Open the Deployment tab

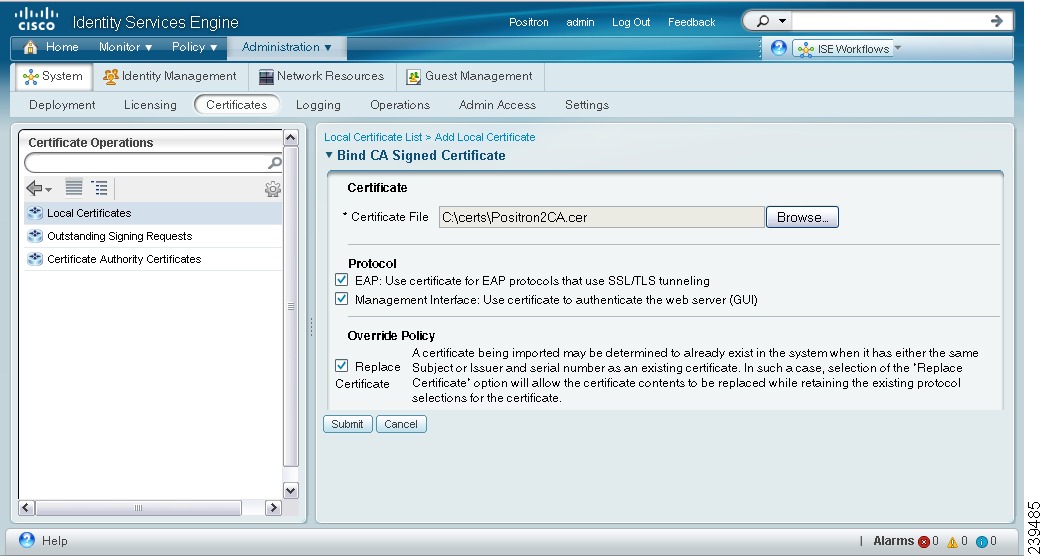[x=62, y=105]
